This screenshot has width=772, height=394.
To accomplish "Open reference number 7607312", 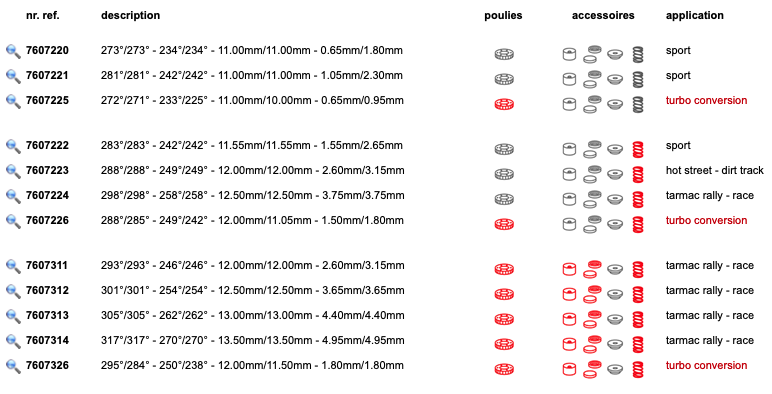I will coord(47,291).
